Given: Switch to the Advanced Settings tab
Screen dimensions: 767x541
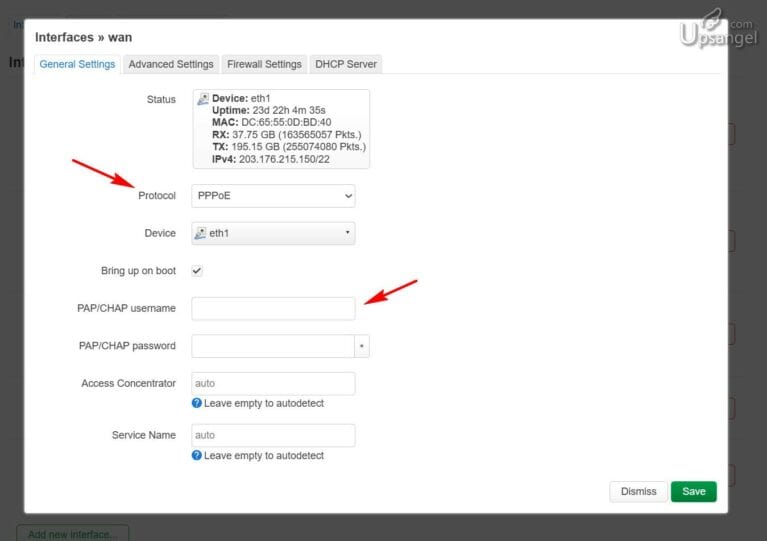Looking at the screenshot, I should tap(171, 64).
